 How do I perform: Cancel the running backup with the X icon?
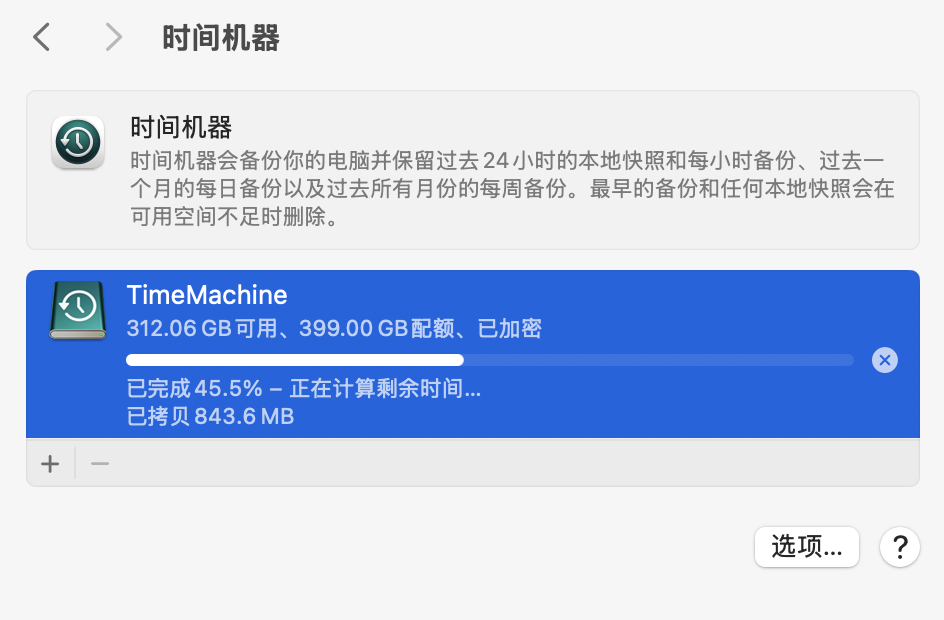884,360
